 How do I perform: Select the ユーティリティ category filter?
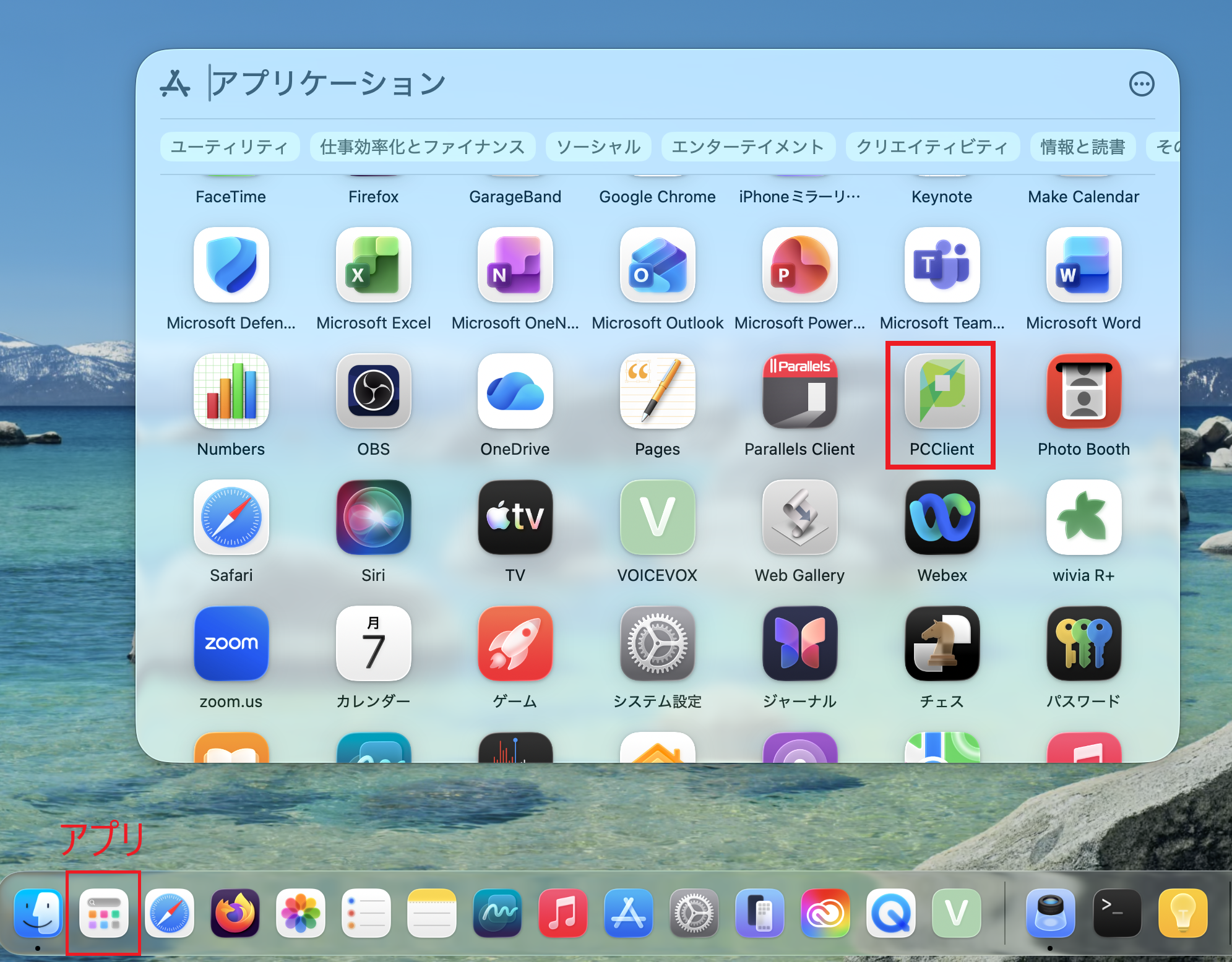(x=230, y=147)
